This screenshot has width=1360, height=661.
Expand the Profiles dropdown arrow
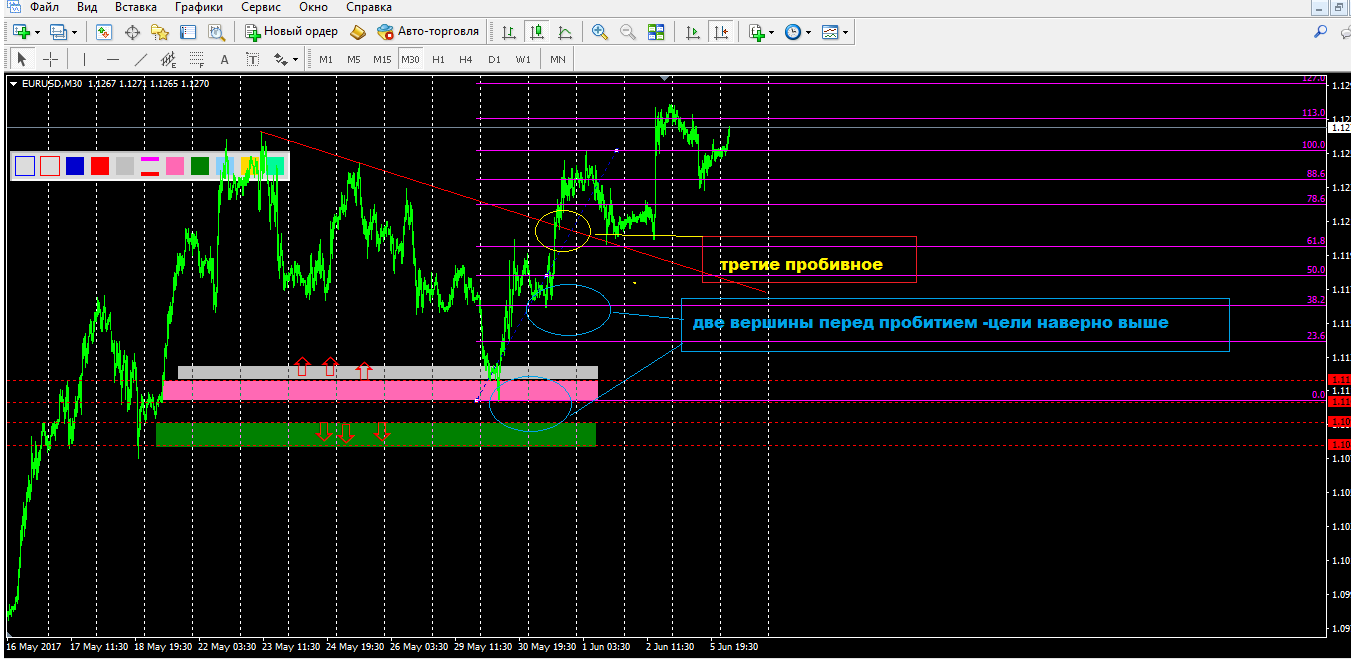74,32
